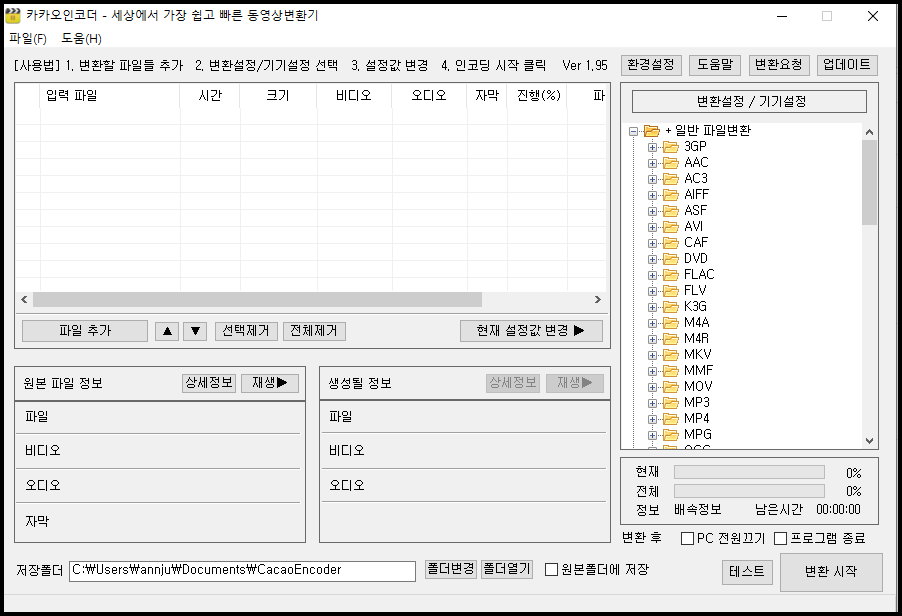Click the ASF folder icon

(x=671, y=211)
